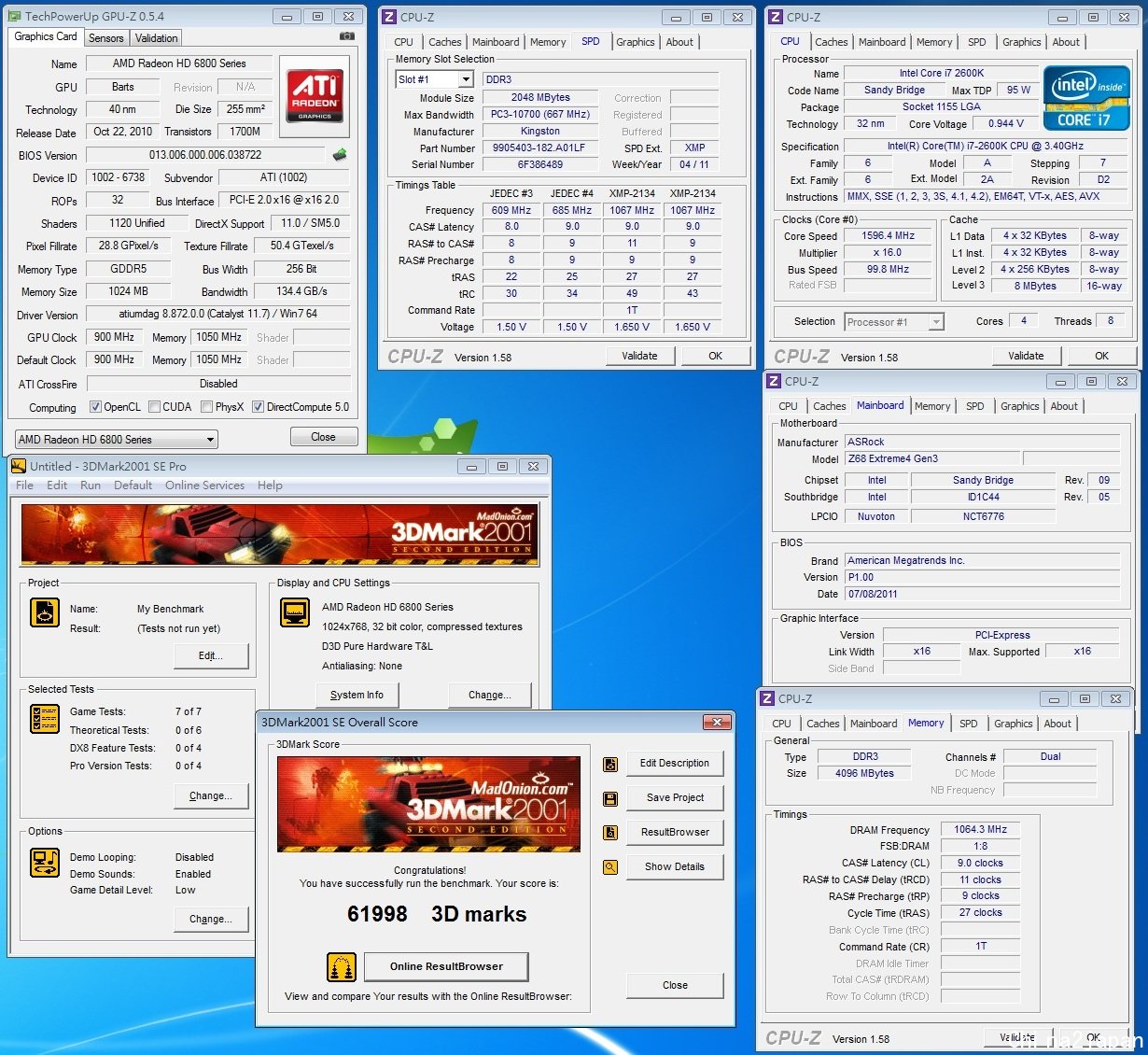Click the Intel Core i7 logo in CPU-Z
The image size is (1148, 1055).
1086,98
